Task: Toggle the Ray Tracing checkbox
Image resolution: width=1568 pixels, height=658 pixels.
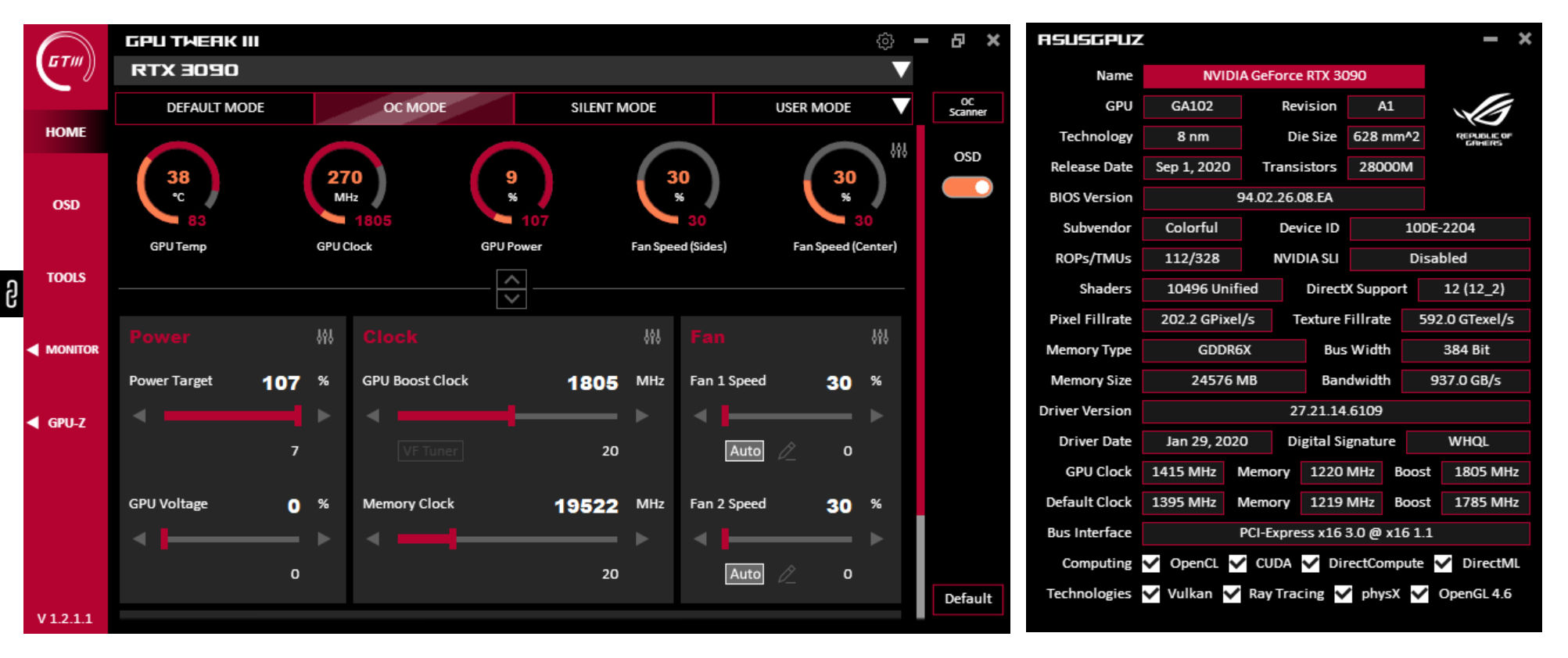Action: (x=1232, y=594)
